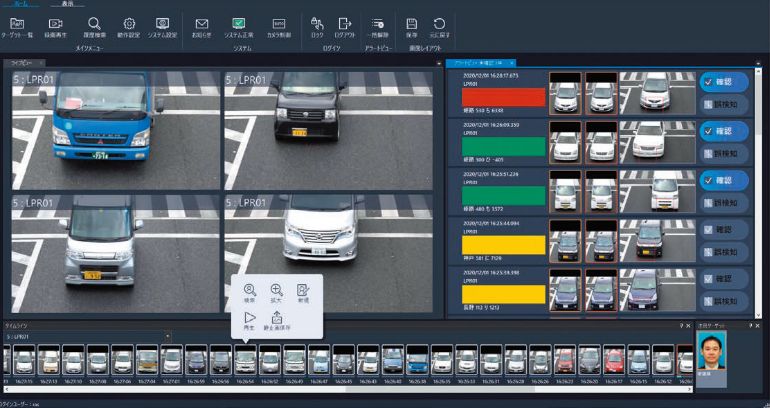Viewport: 770px width, 408px height.
Task: Click the お知らせ envelope notification icon
Action: click(x=202, y=27)
